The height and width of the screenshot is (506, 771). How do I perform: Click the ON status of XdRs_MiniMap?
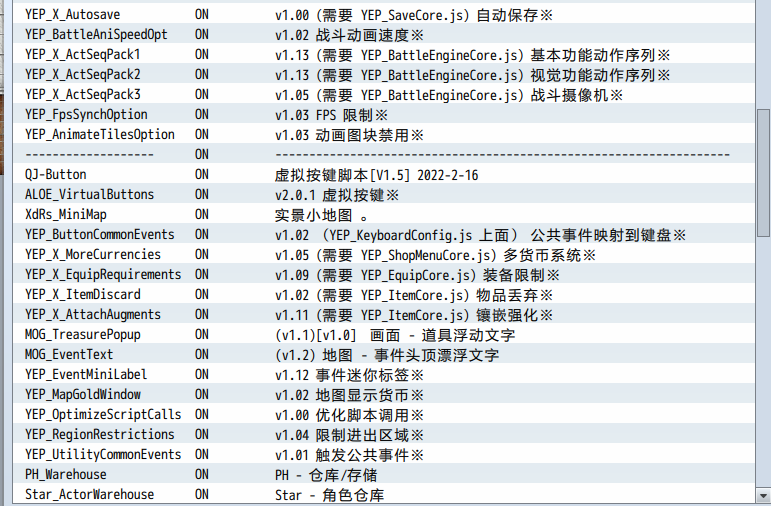(202, 215)
